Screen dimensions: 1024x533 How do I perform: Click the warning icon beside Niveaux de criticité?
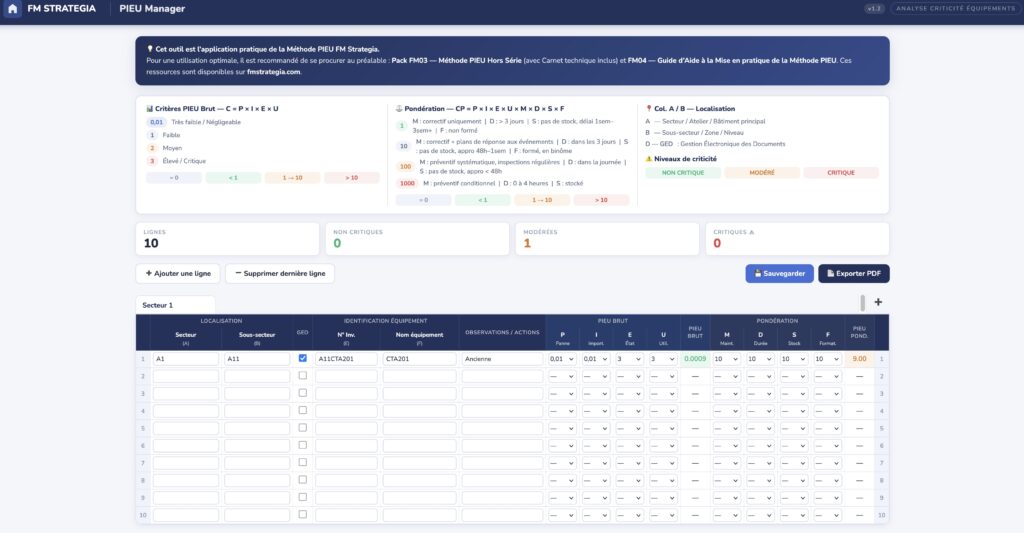click(x=649, y=158)
